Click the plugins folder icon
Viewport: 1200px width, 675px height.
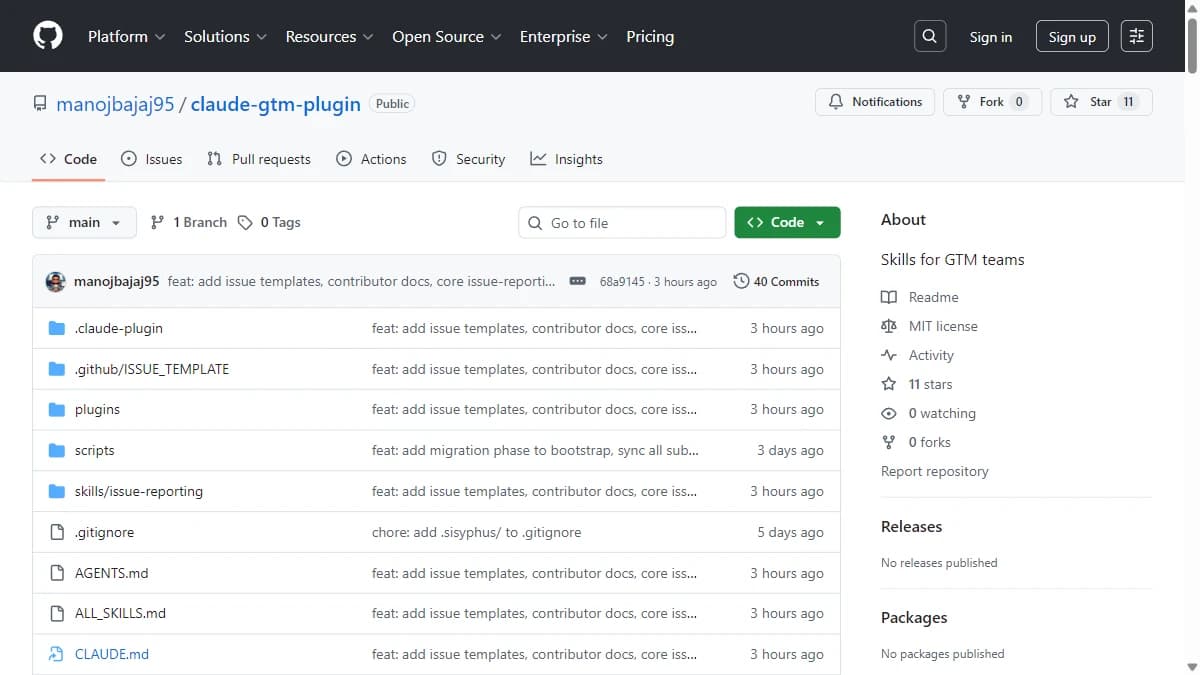57,410
